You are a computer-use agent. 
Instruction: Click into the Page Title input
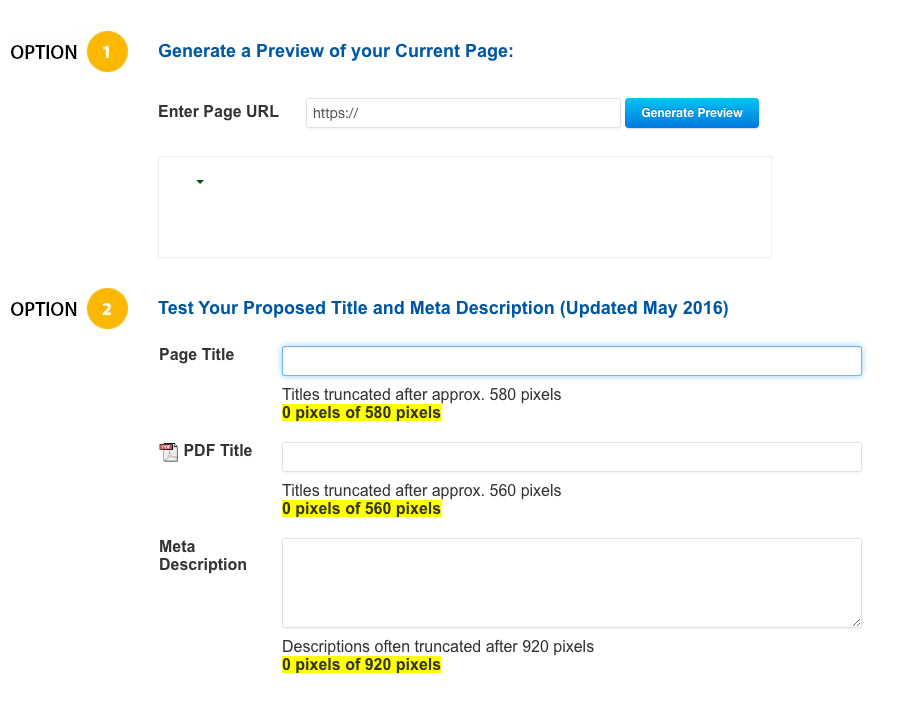coord(571,361)
